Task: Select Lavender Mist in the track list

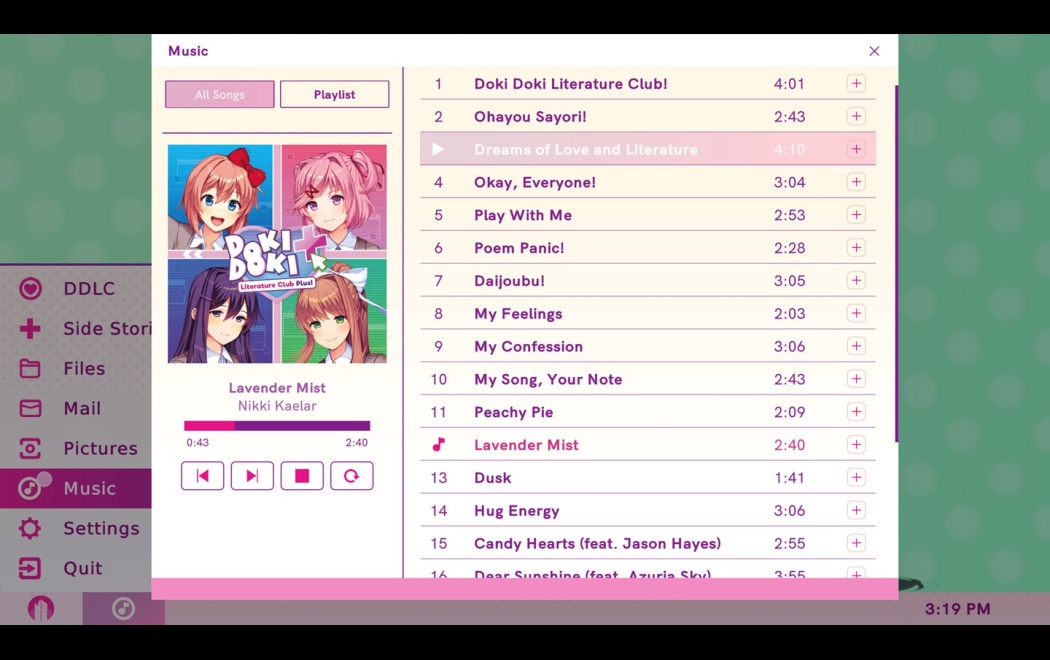Action: (648, 444)
